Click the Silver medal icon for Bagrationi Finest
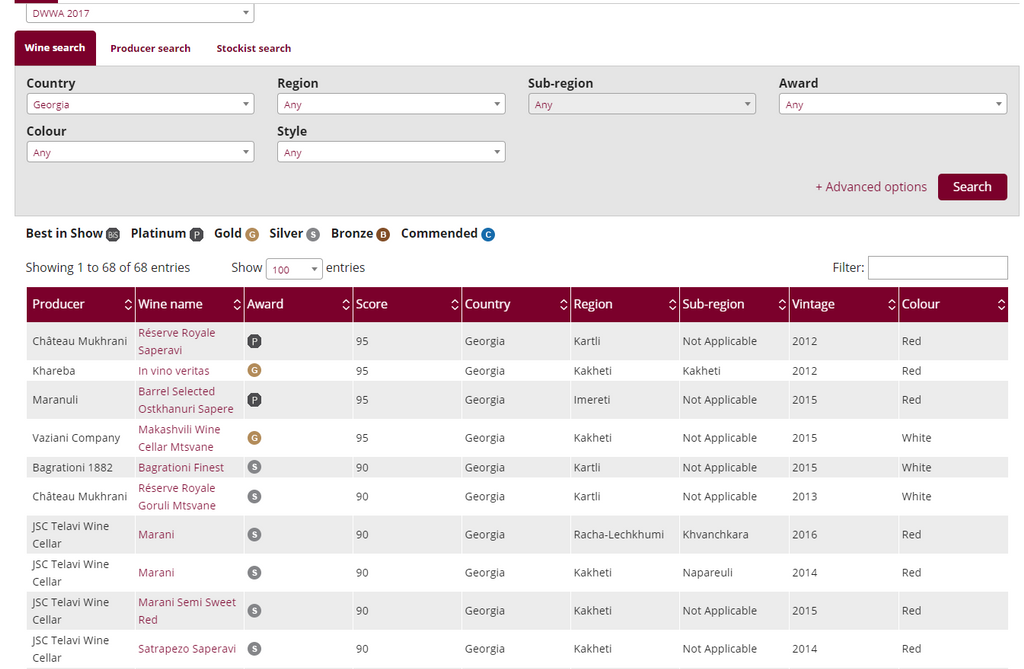Screen dimensions: 1024x669 click(x=254, y=467)
